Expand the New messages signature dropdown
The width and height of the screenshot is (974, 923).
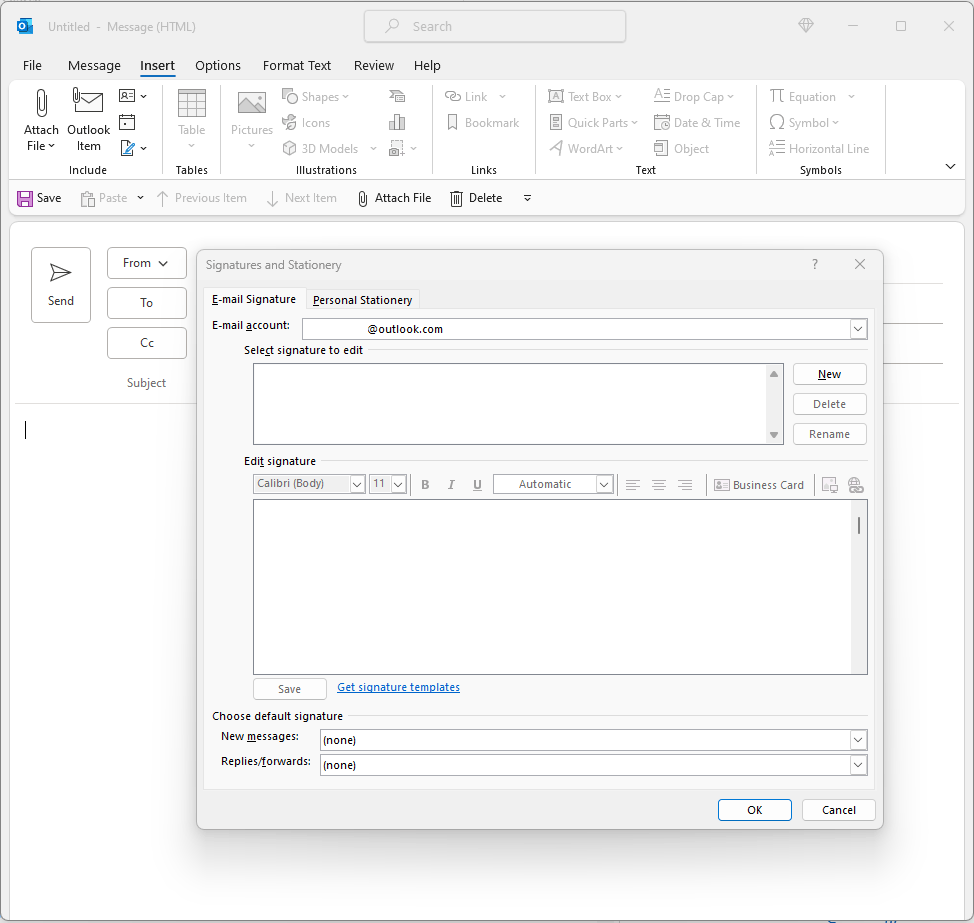click(x=858, y=740)
